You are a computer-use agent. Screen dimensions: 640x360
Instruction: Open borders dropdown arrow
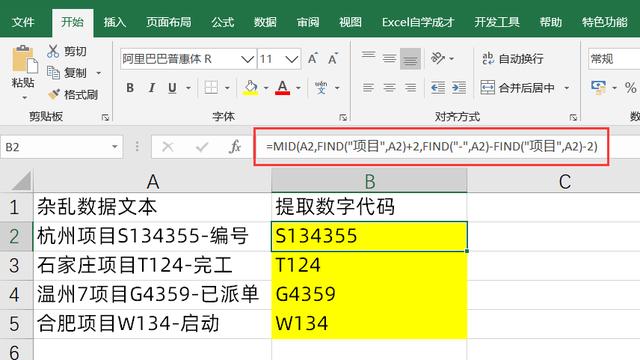point(227,88)
